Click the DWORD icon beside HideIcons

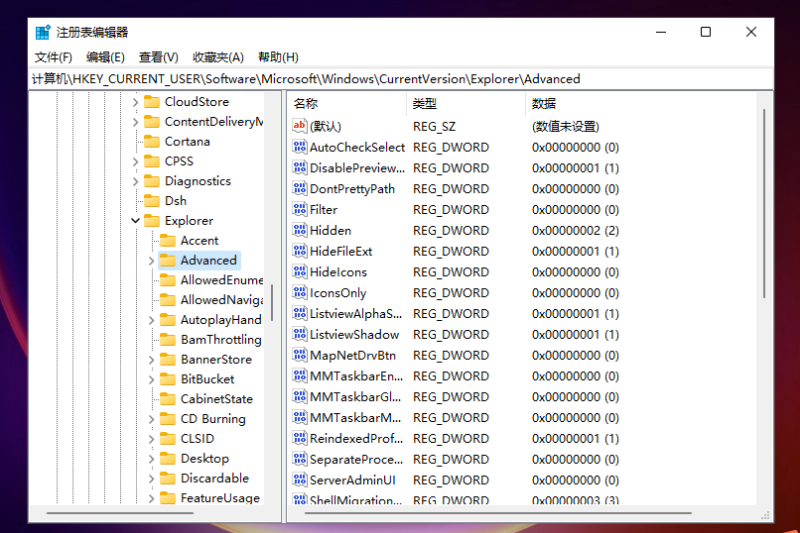[299, 272]
